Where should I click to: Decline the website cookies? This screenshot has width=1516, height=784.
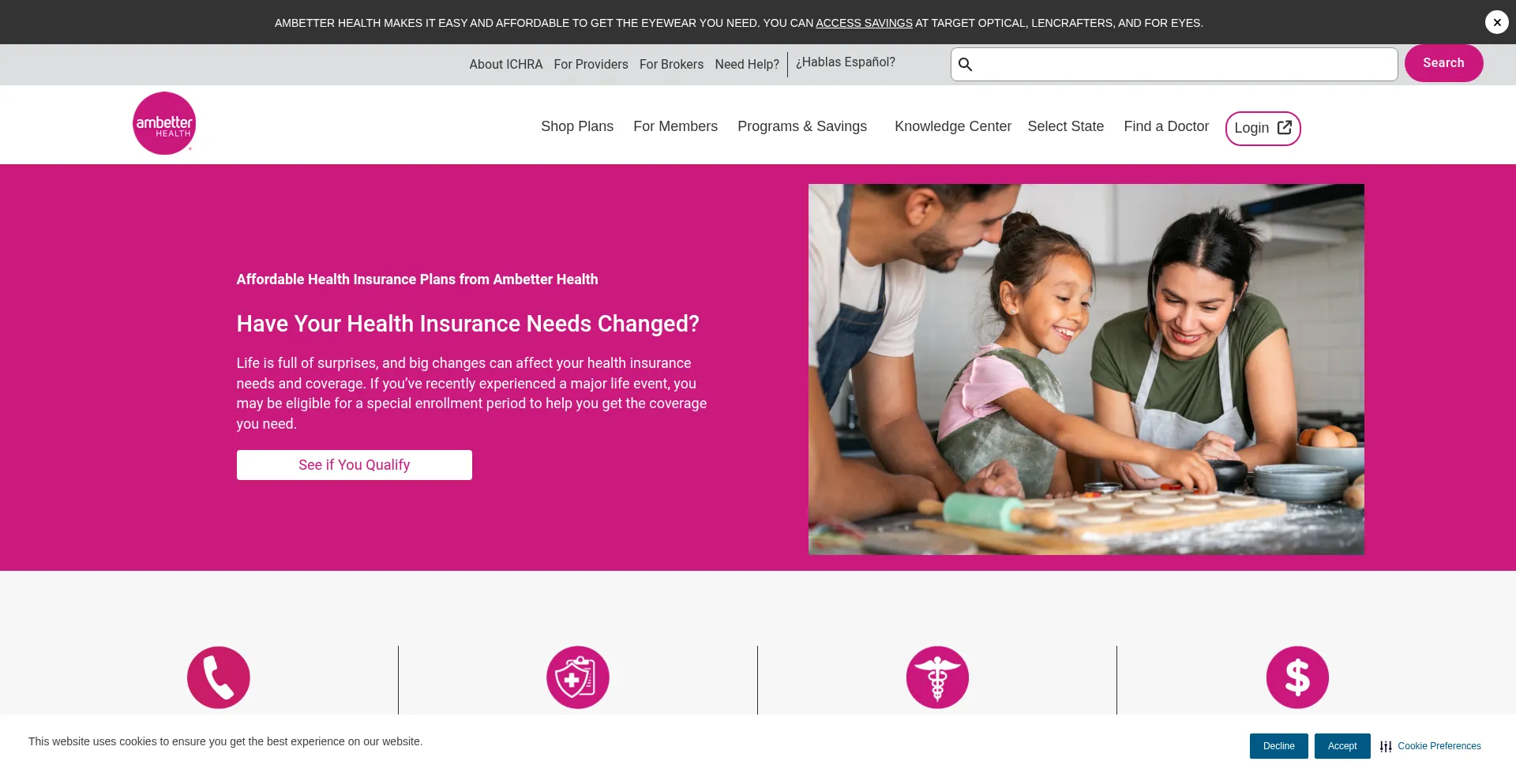click(x=1278, y=746)
